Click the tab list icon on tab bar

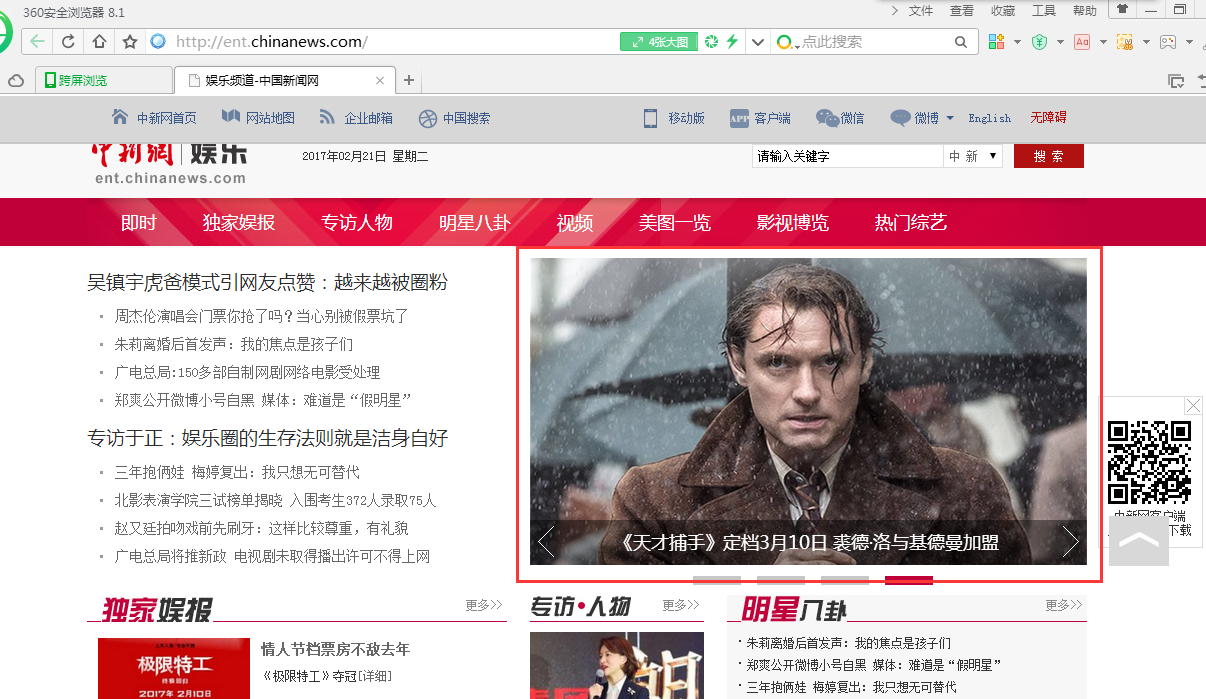1176,81
